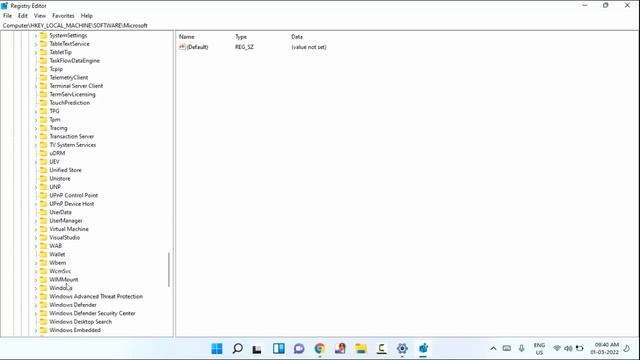Click the registry path address bar
This screenshot has width=640, height=360.
tap(320, 25)
